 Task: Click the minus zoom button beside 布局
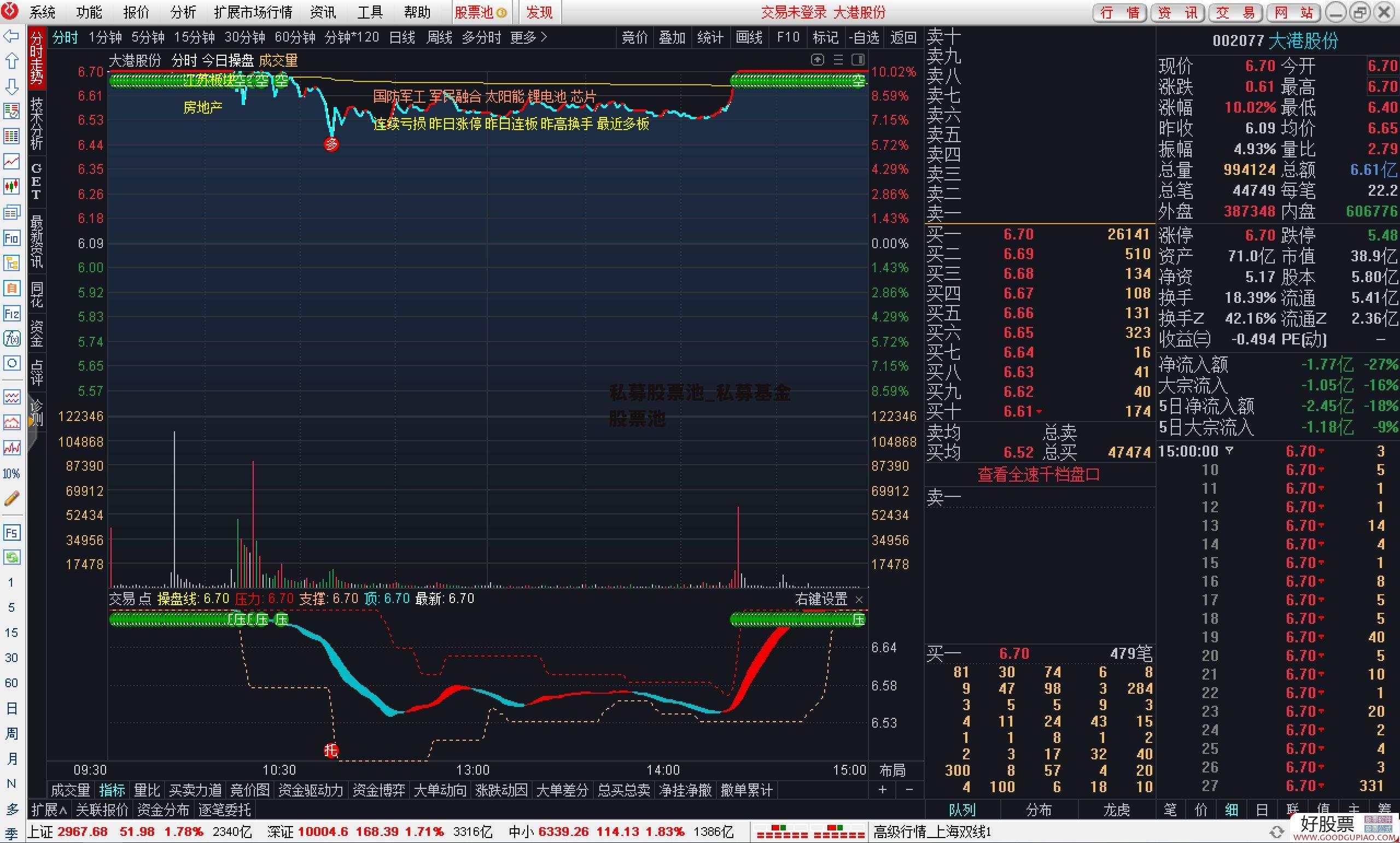tap(908, 789)
